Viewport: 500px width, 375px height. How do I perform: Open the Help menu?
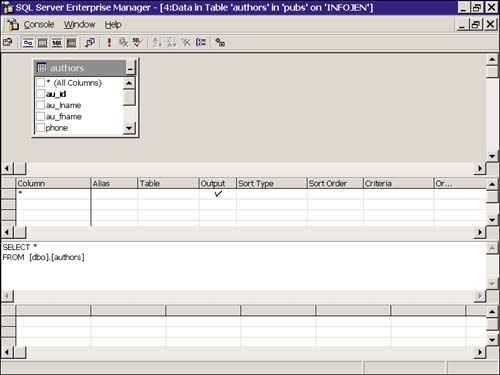click(x=113, y=25)
